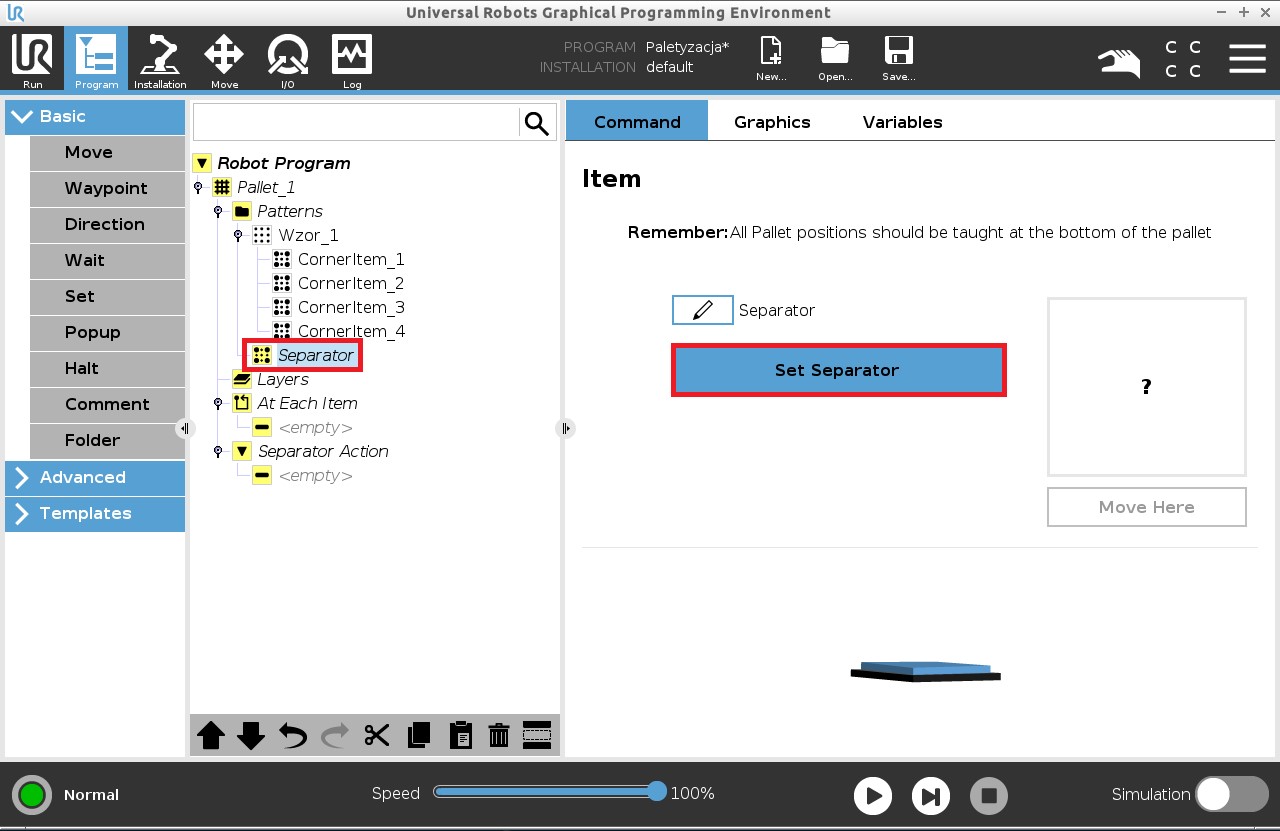Screen dimensions: 1280x831
Task: Insert a Halt command
Action: click(107, 368)
